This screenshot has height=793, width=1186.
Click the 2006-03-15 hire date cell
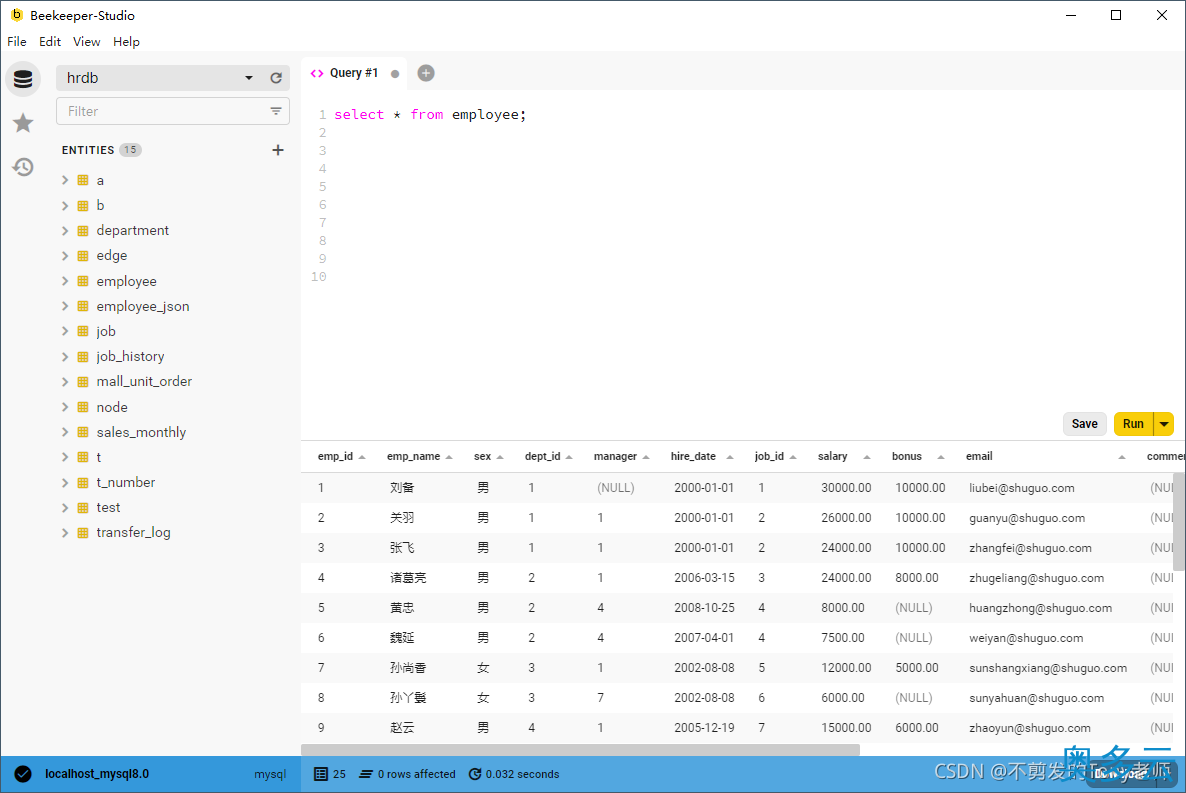click(x=704, y=578)
